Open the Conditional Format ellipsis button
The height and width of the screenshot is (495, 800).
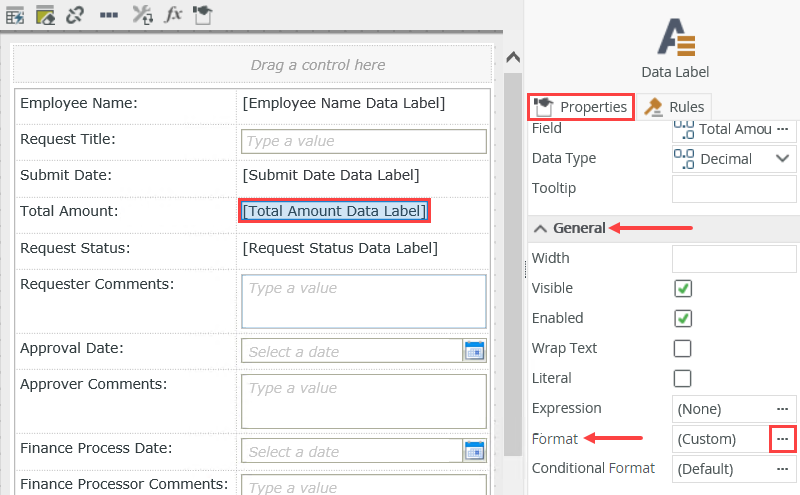click(782, 469)
